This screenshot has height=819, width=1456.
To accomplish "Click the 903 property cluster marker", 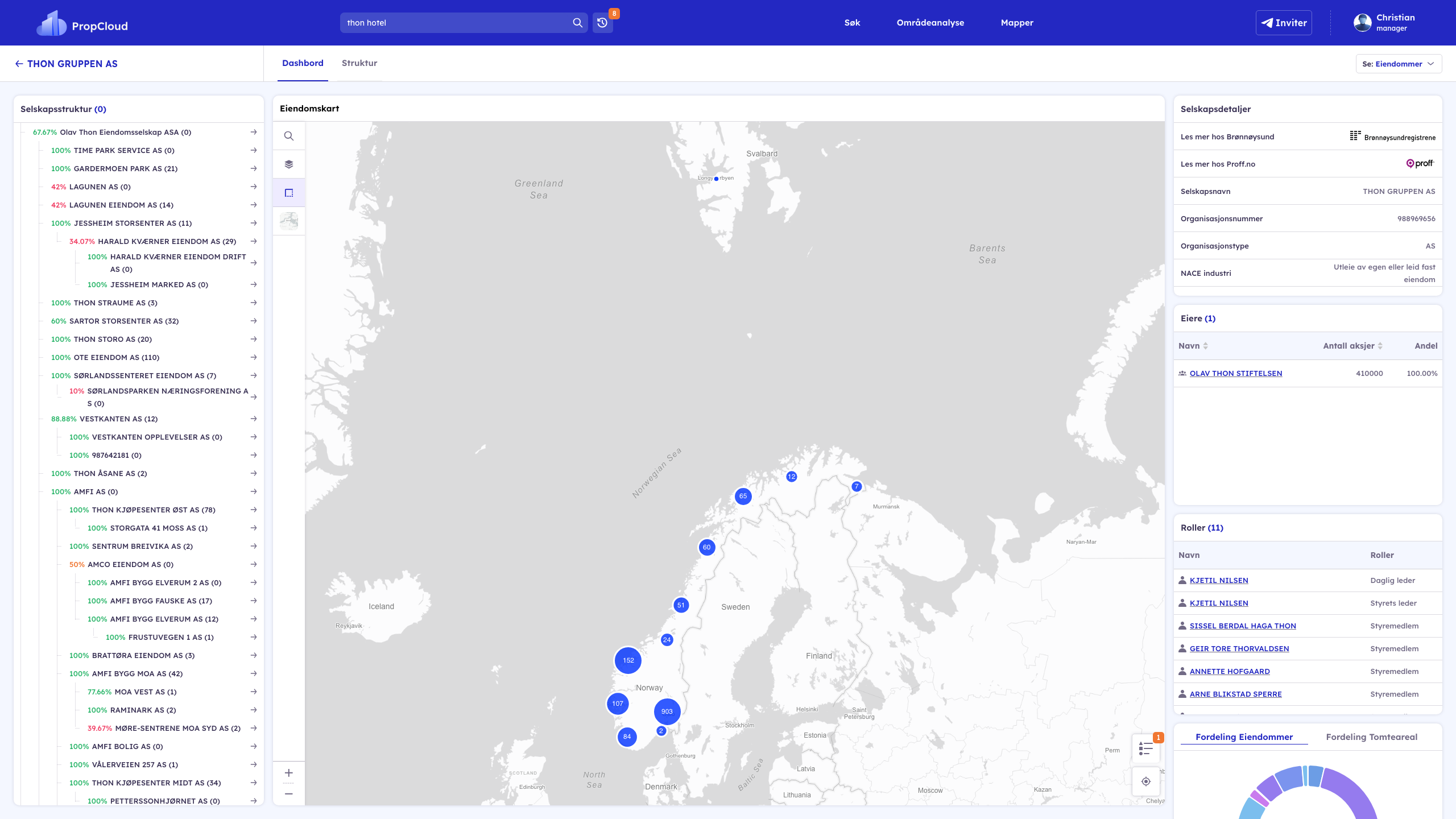I will pyautogui.click(x=667, y=712).
